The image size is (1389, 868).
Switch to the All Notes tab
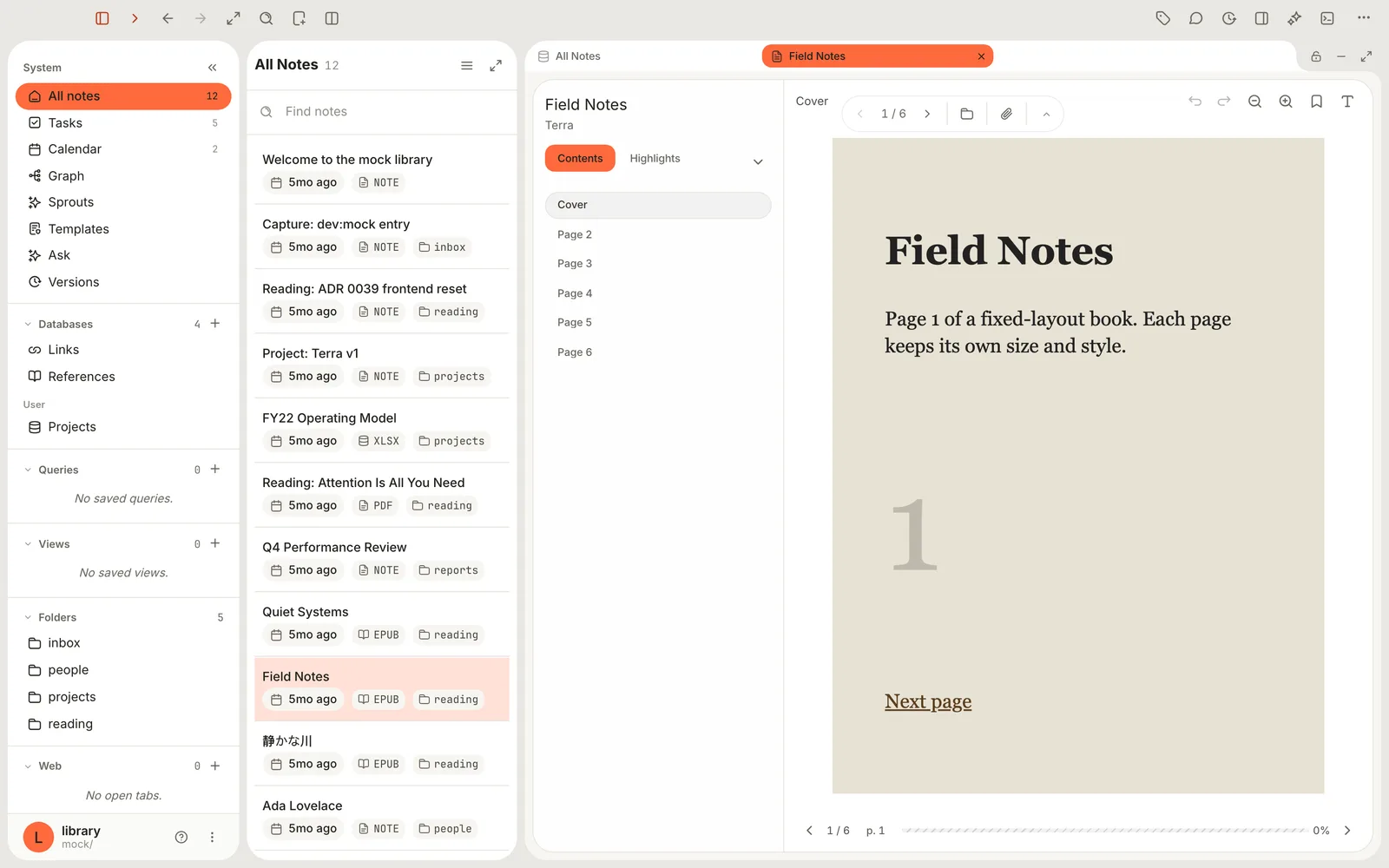(x=569, y=56)
